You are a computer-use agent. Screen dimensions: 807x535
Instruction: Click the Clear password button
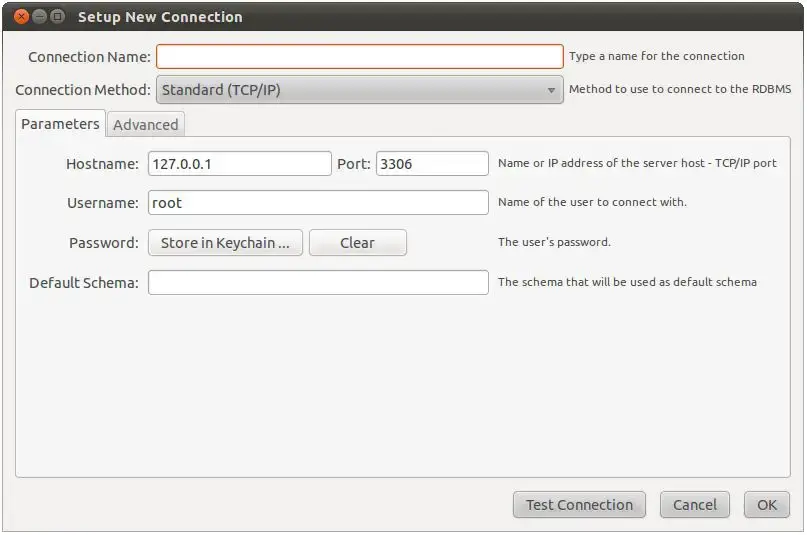click(357, 243)
